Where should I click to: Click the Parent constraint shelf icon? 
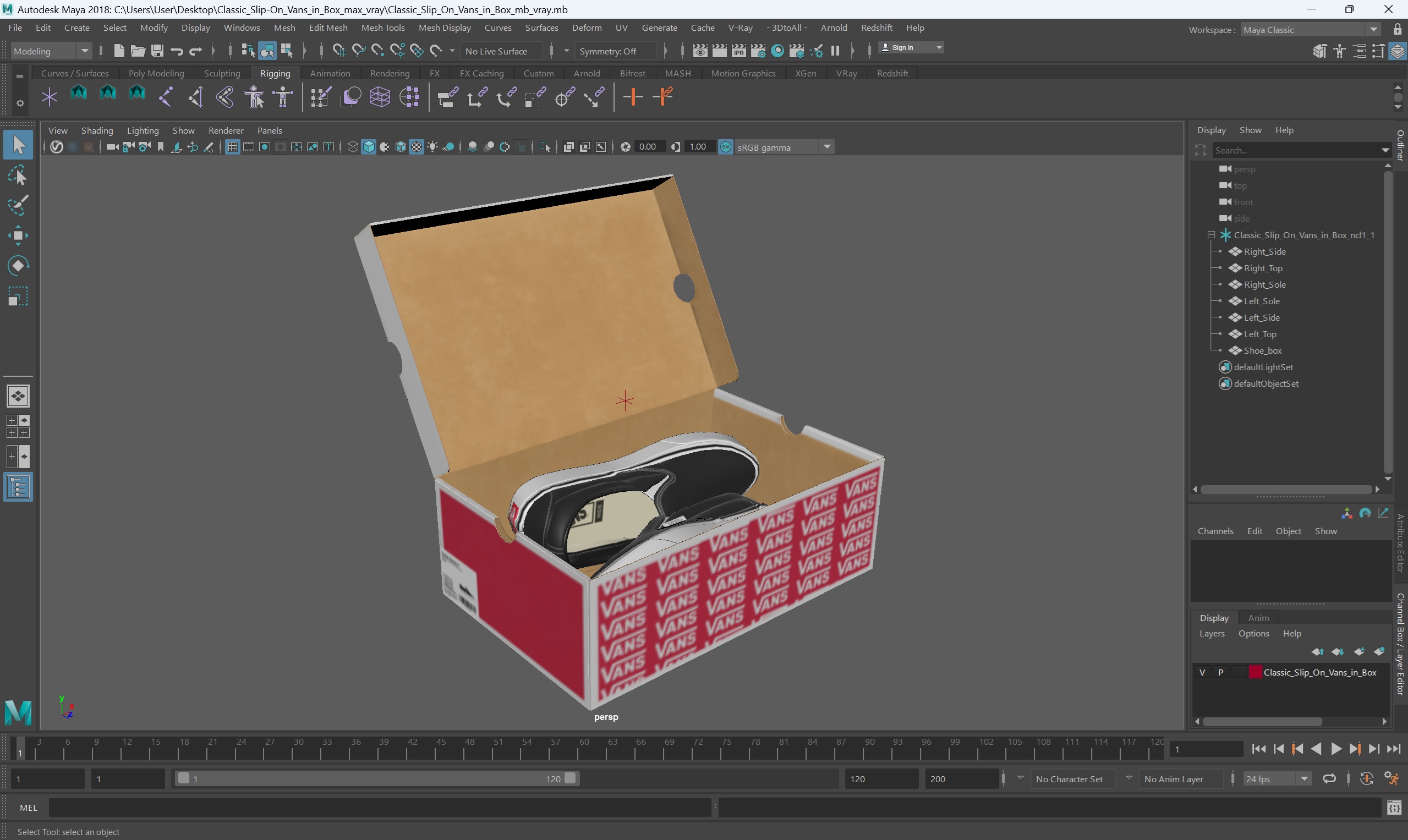pyautogui.click(x=447, y=97)
